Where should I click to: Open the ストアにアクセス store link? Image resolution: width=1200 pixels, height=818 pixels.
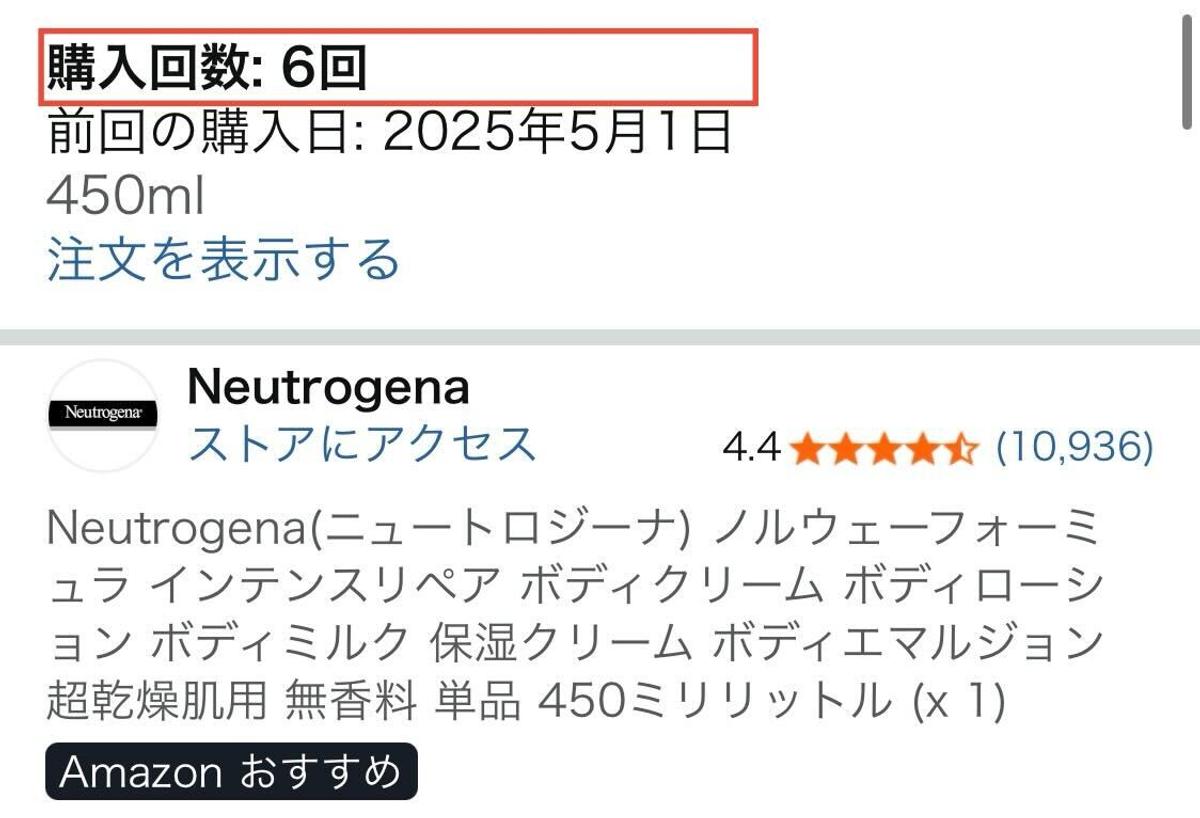coord(362,443)
